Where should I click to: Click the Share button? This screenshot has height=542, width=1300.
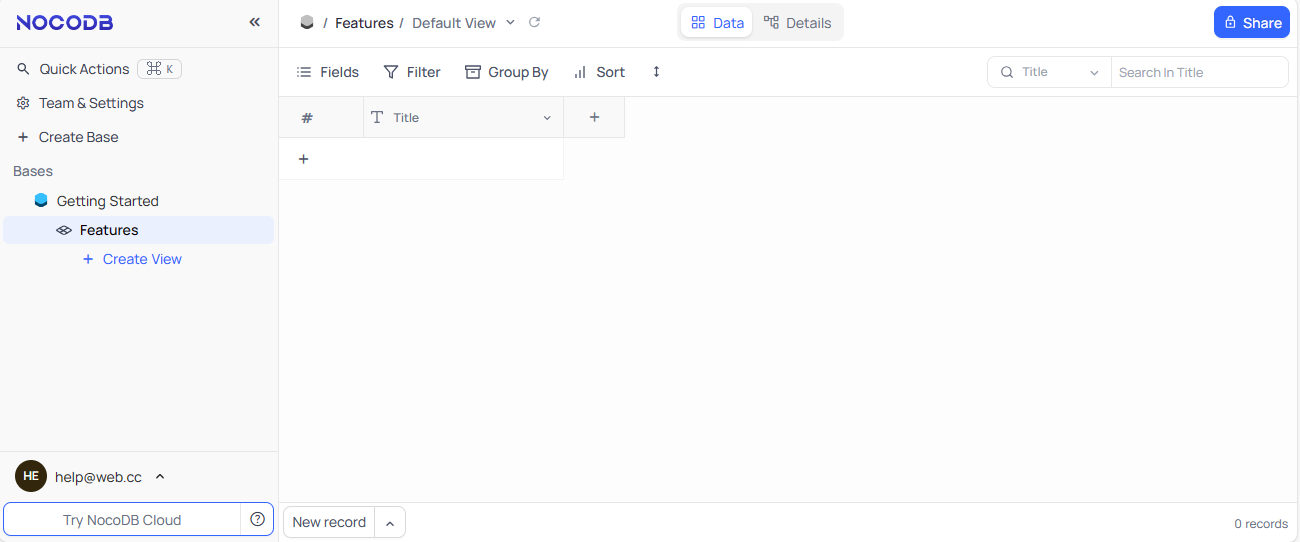(1252, 22)
